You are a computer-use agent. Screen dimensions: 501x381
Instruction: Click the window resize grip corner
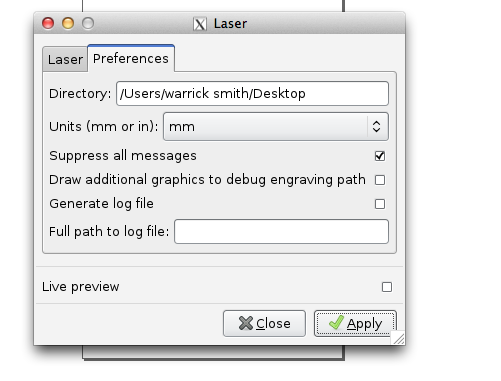tap(399, 338)
